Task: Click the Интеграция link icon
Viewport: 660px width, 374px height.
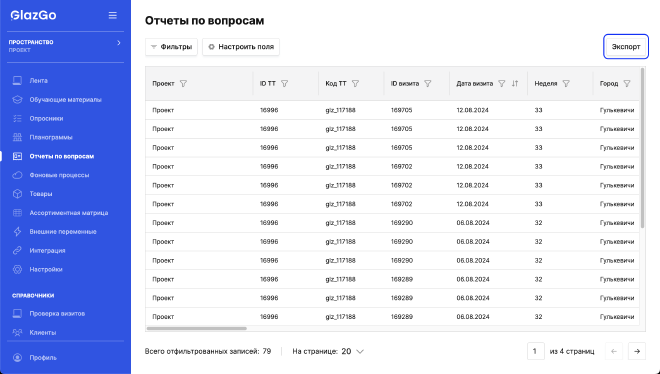Action: [x=17, y=250]
